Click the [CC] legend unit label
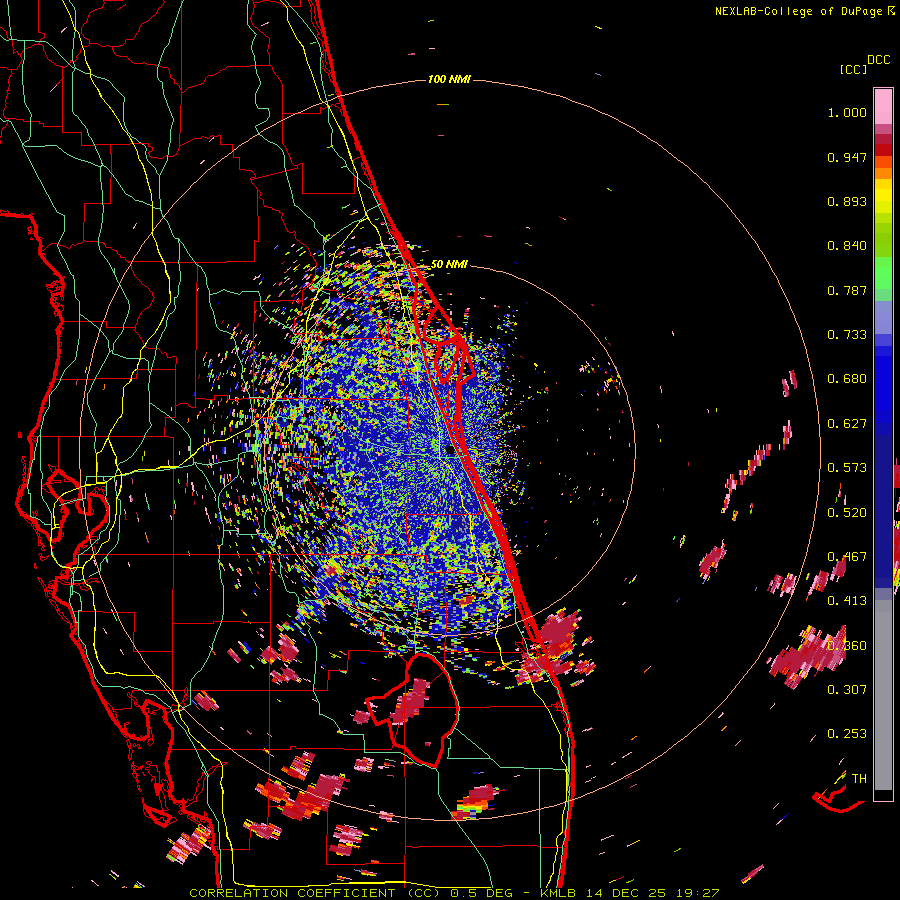This screenshot has width=900, height=900. pos(853,69)
